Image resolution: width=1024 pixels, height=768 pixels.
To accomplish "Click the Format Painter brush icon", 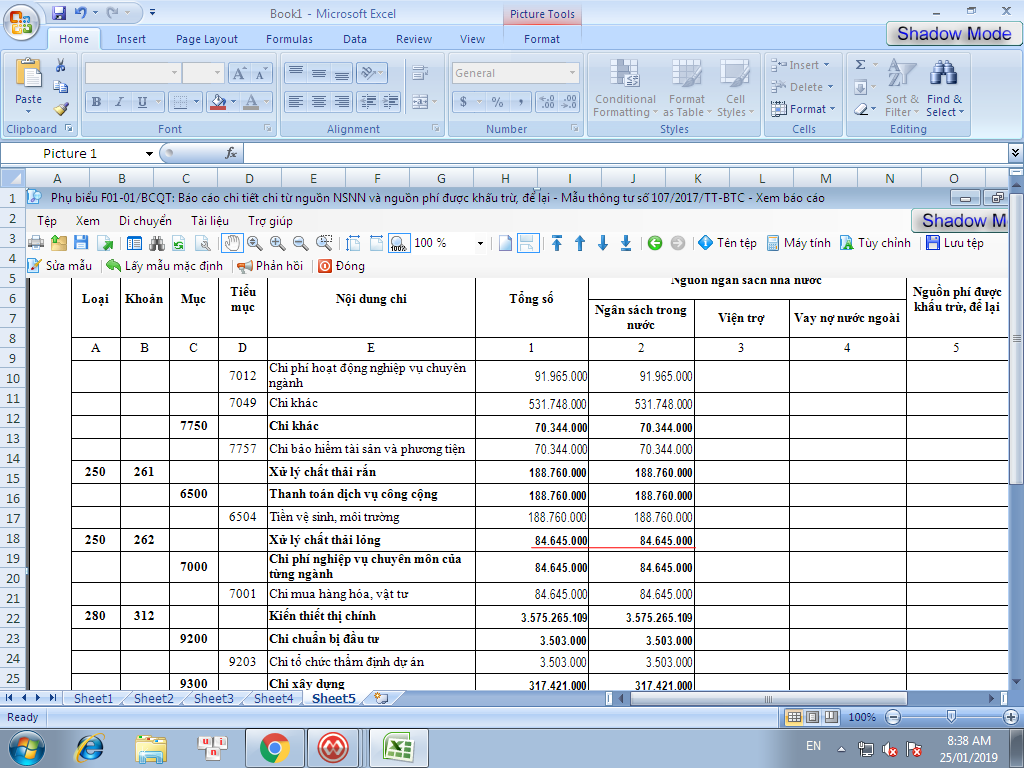I will 61,109.
